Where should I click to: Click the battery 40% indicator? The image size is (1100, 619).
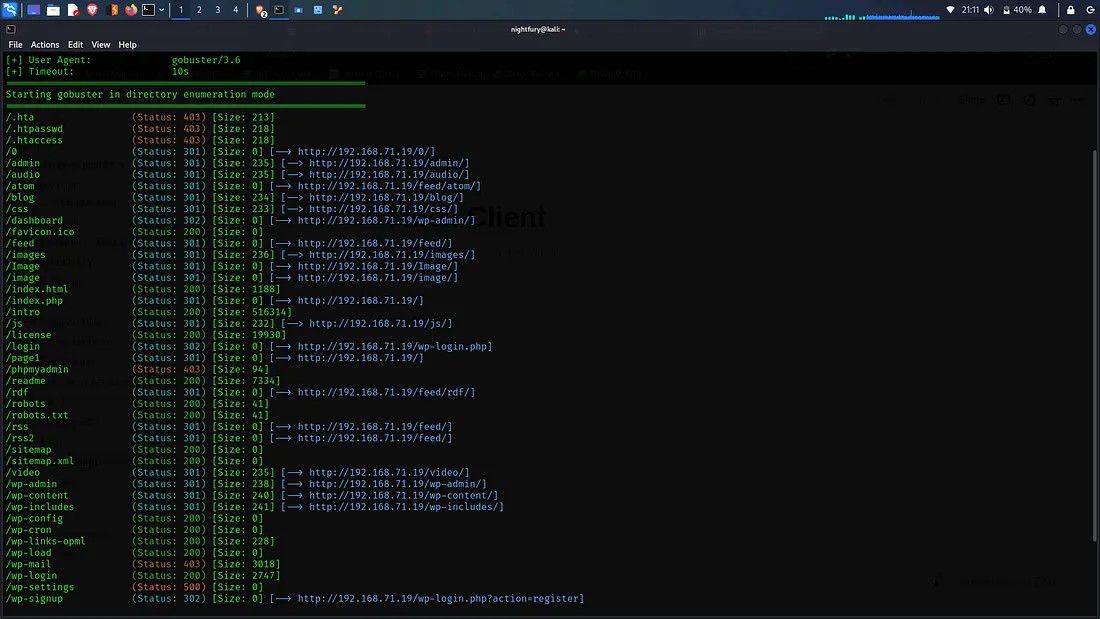1016,10
